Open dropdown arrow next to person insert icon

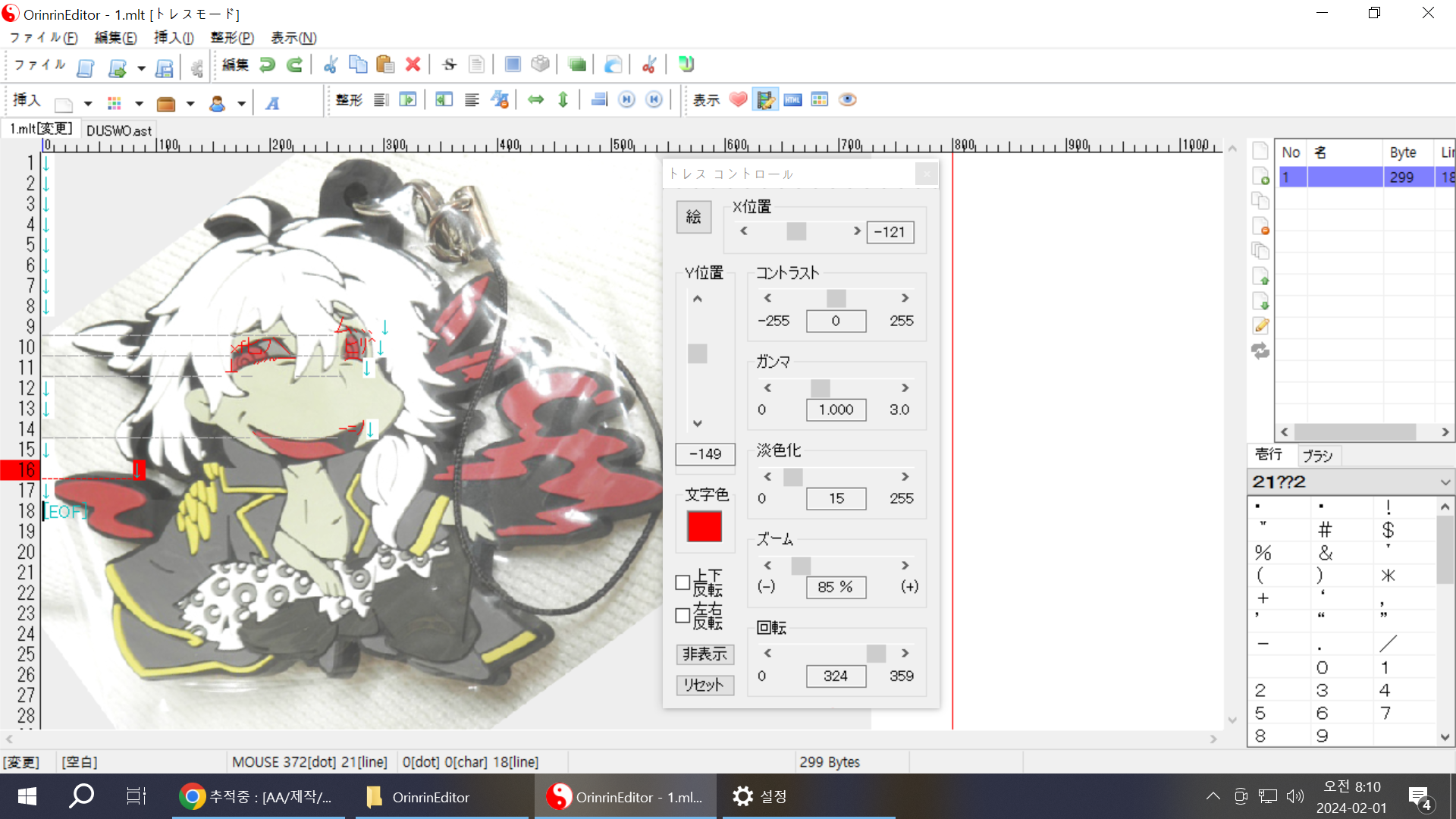click(x=241, y=104)
